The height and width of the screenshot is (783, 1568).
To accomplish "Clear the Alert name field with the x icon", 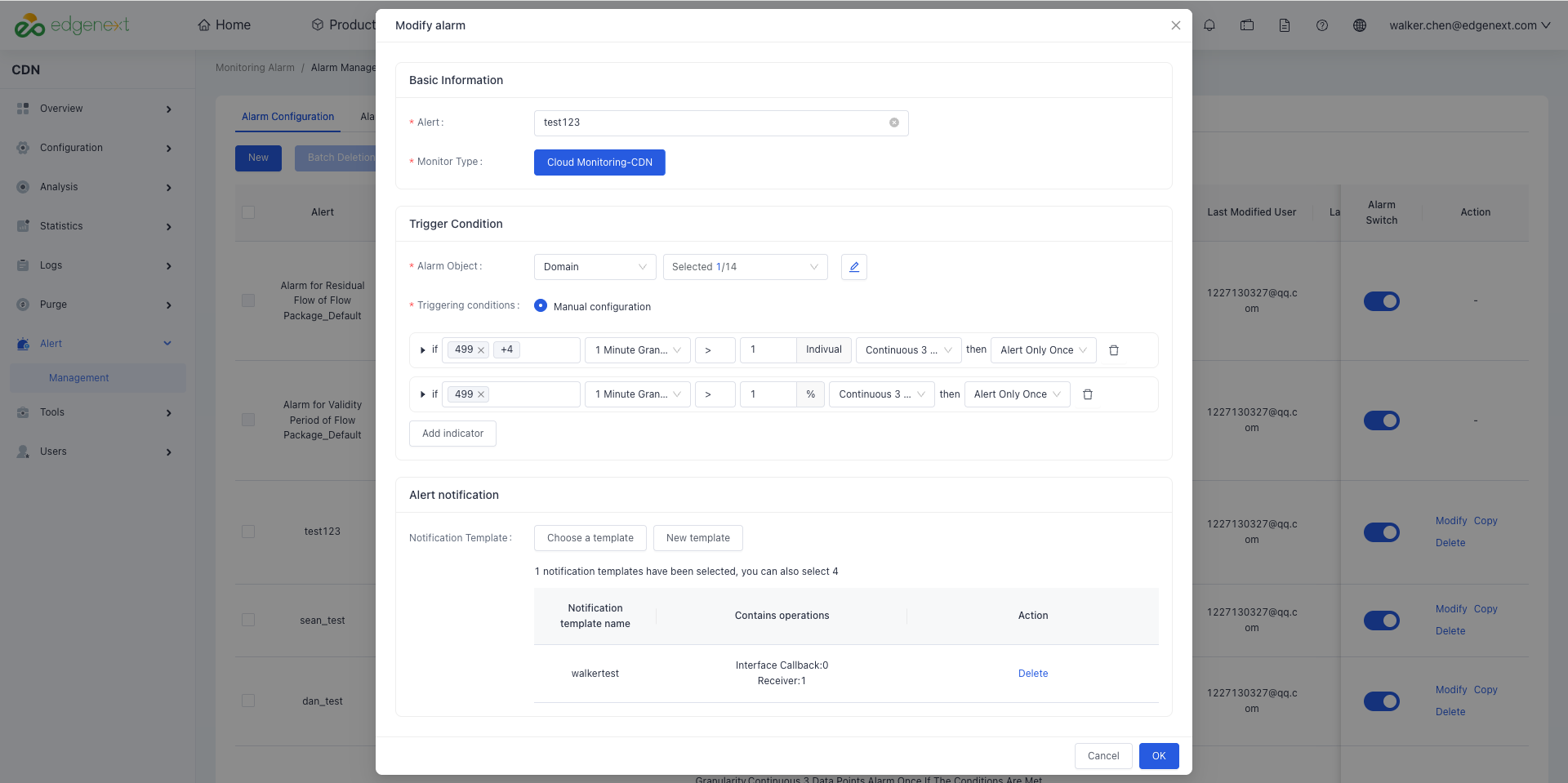I will (894, 122).
